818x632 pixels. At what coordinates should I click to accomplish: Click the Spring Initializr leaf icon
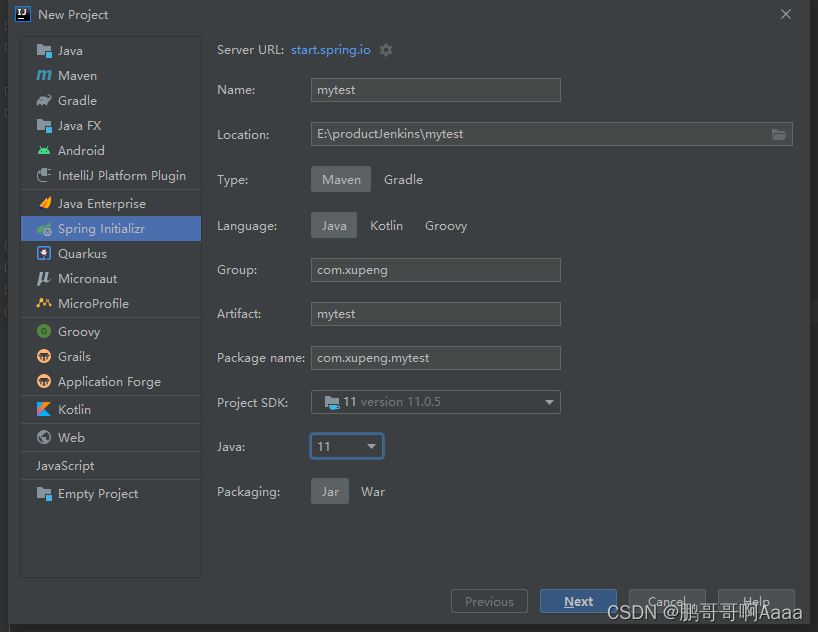[44, 229]
